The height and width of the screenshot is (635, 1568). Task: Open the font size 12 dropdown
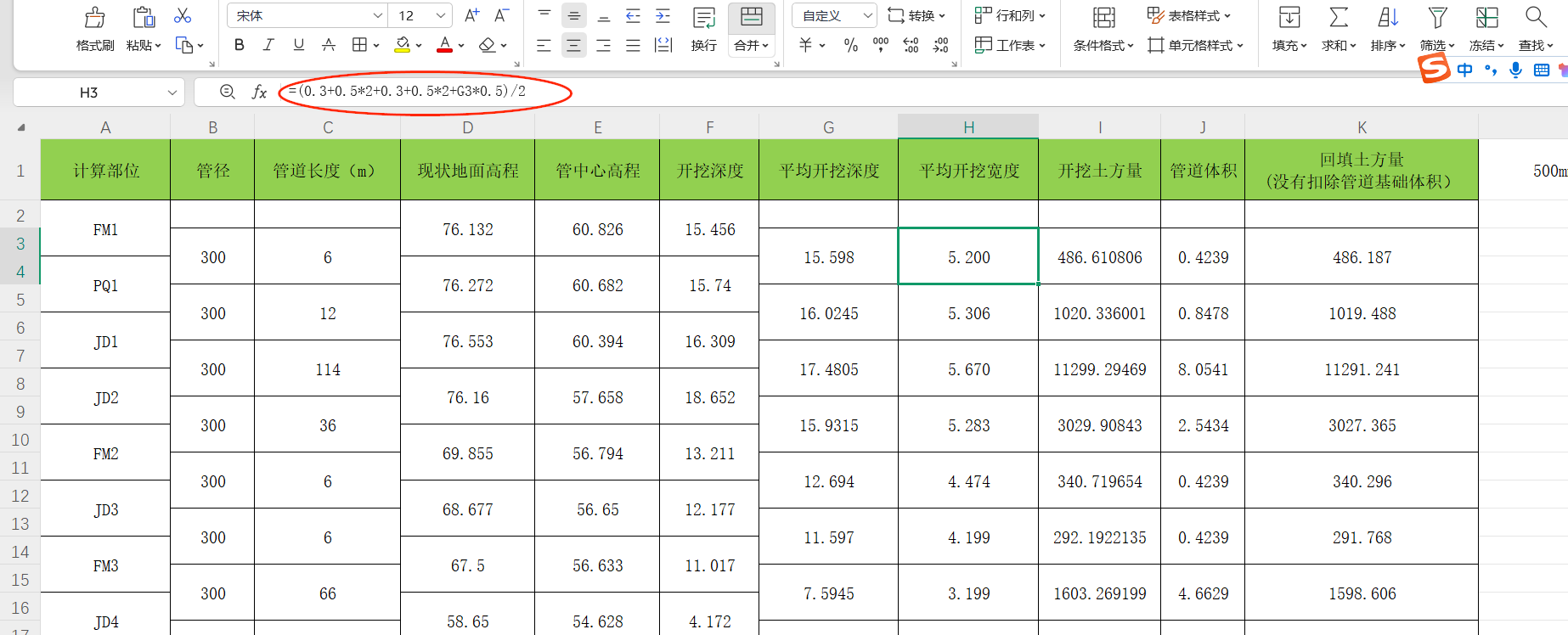[440, 15]
